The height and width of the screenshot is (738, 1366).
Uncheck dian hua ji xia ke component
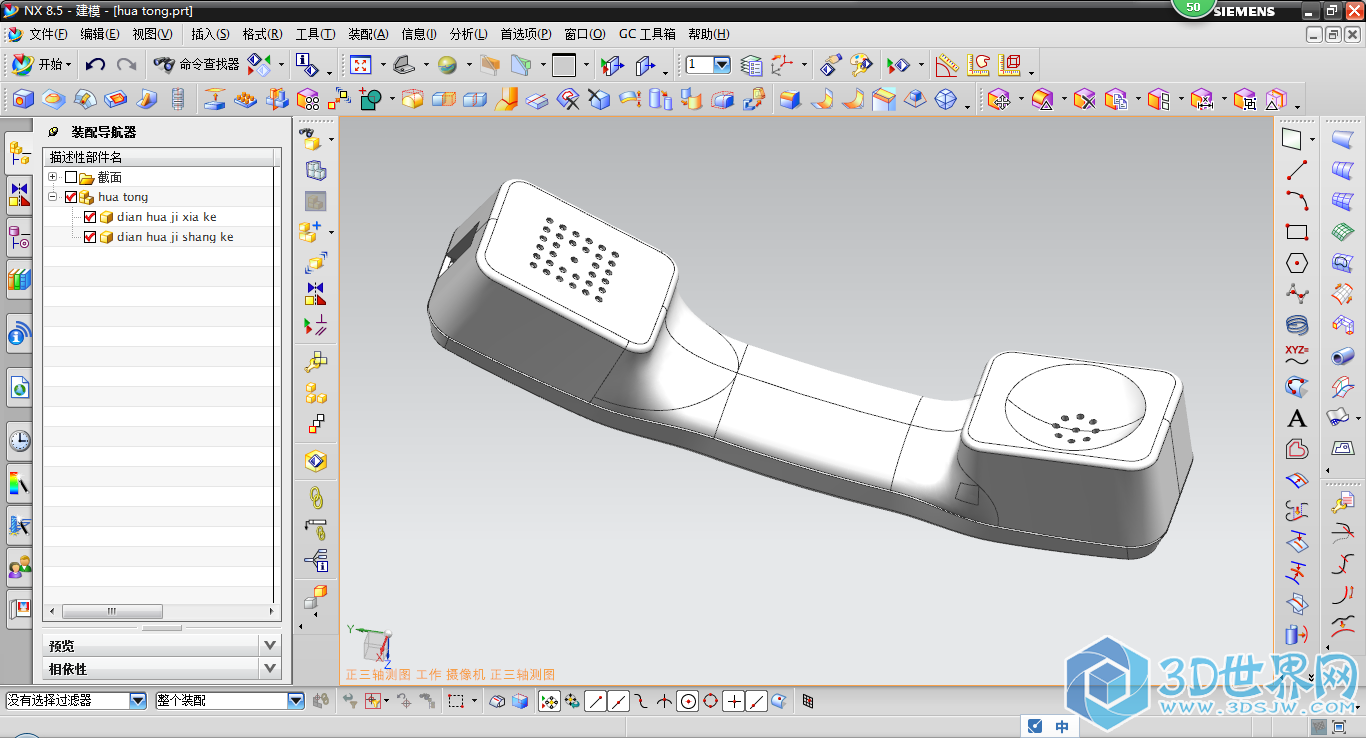point(90,217)
